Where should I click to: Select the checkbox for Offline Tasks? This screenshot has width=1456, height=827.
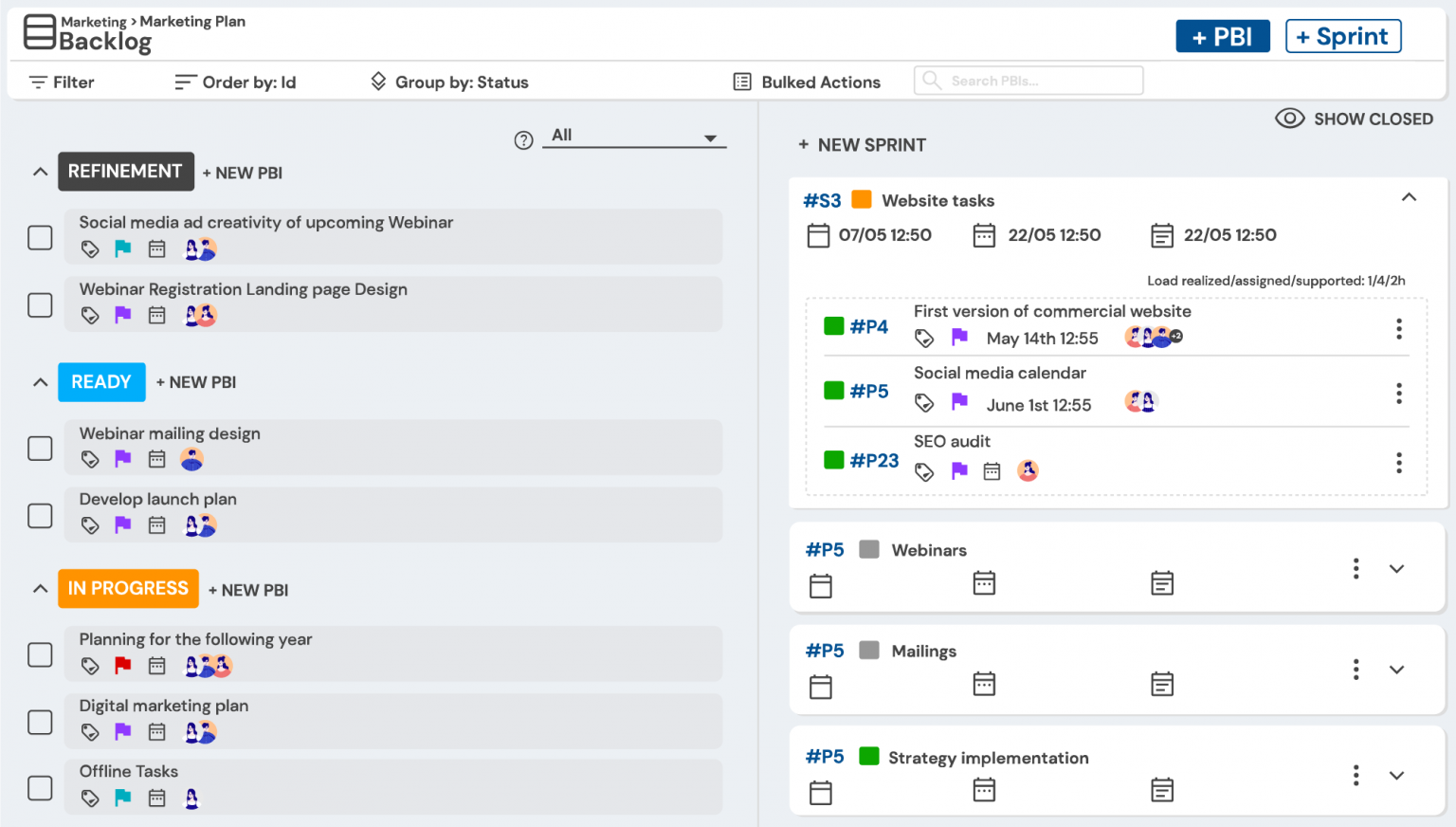click(x=40, y=788)
